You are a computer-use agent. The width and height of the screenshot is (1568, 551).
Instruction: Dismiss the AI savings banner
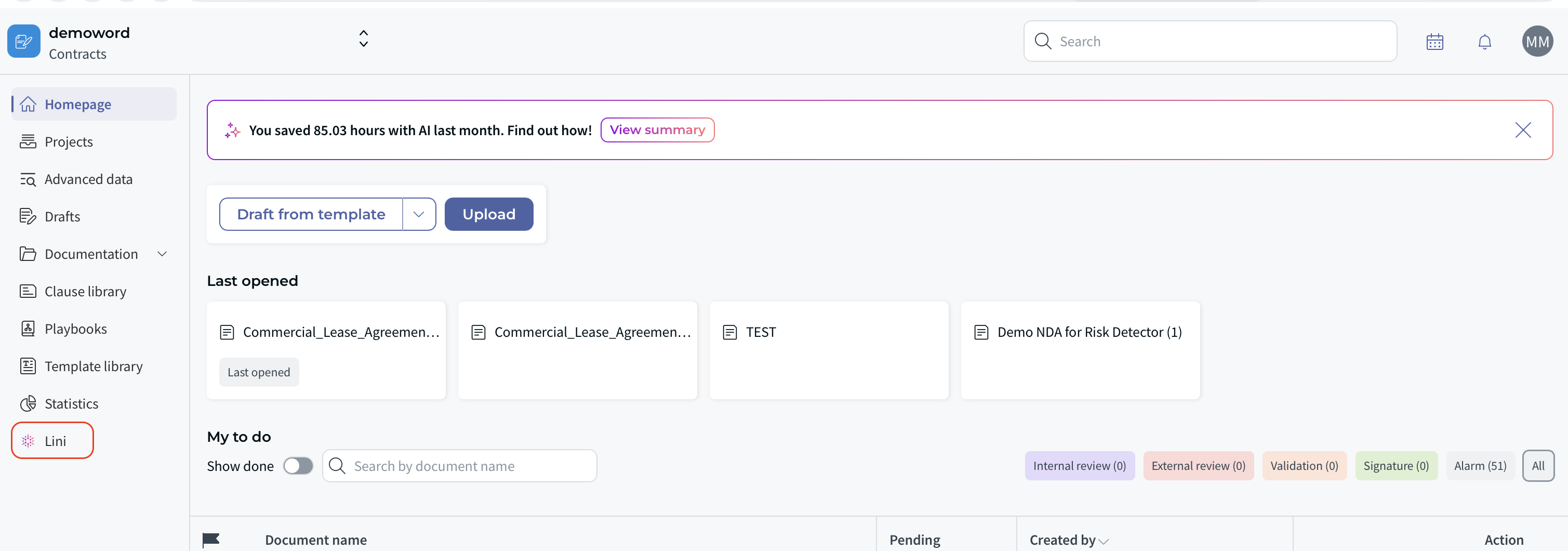click(x=1522, y=129)
